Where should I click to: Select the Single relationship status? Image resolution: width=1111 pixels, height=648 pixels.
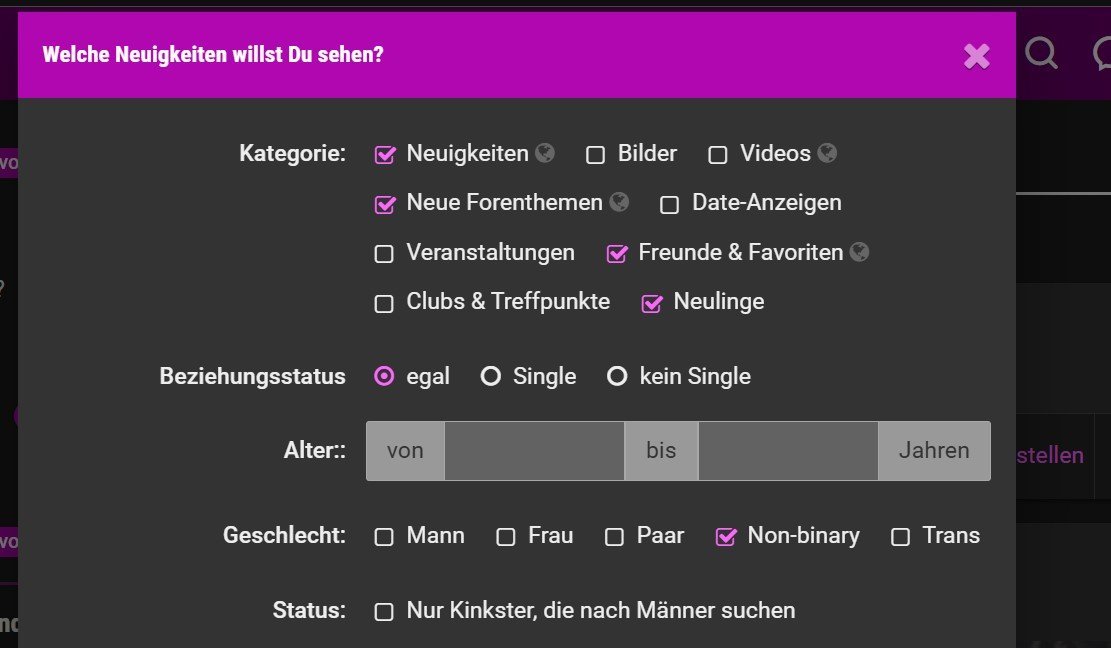coord(491,376)
